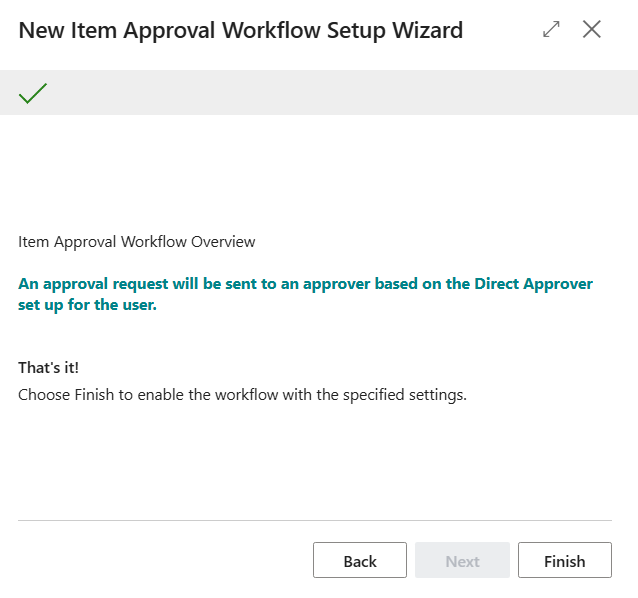
Task: Click "set up for the user." text line
Action: [x=88, y=305]
